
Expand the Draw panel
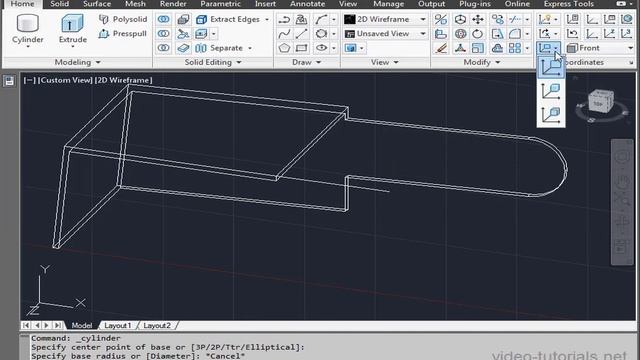307,62
